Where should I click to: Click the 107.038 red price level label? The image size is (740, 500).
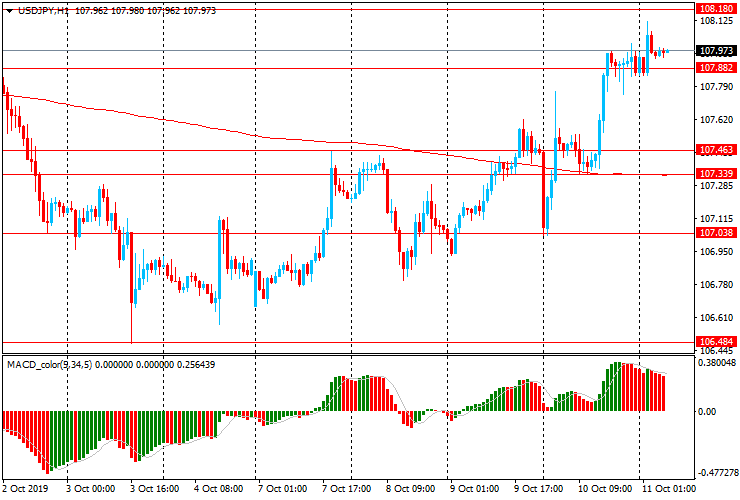coord(716,232)
